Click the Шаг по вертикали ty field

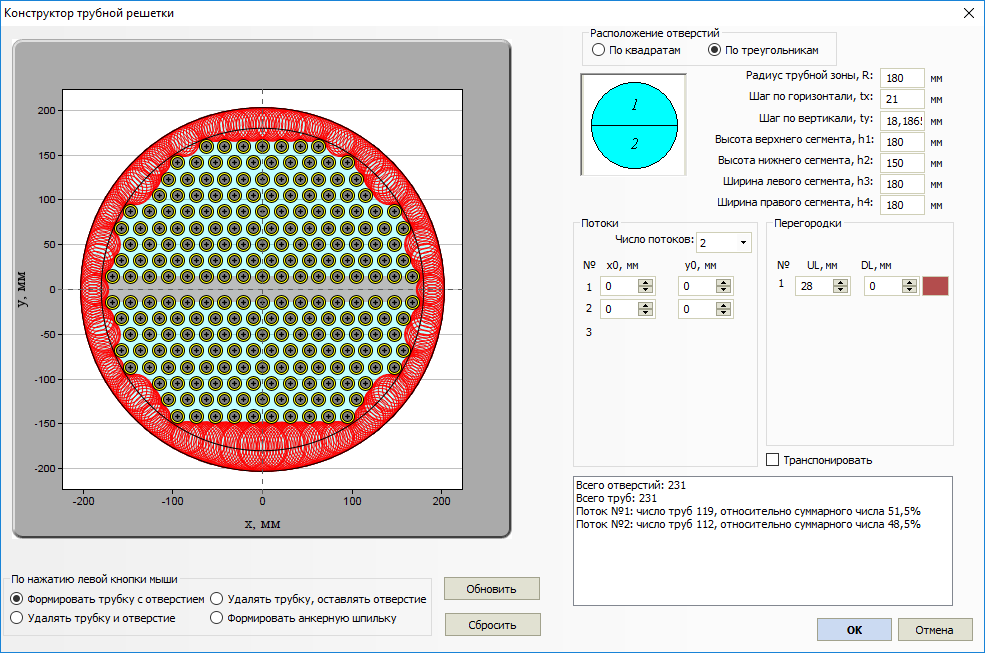point(902,121)
